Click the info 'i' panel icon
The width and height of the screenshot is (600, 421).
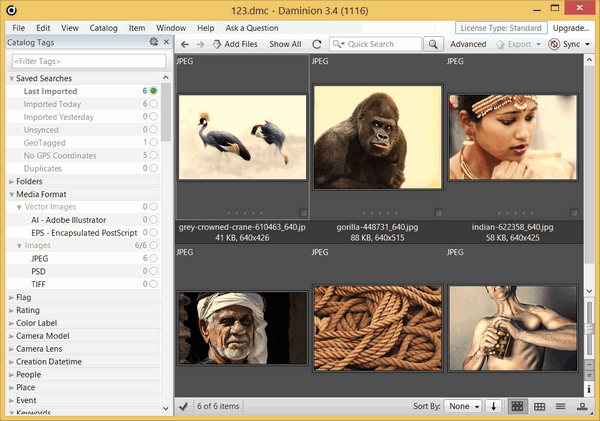(589, 389)
